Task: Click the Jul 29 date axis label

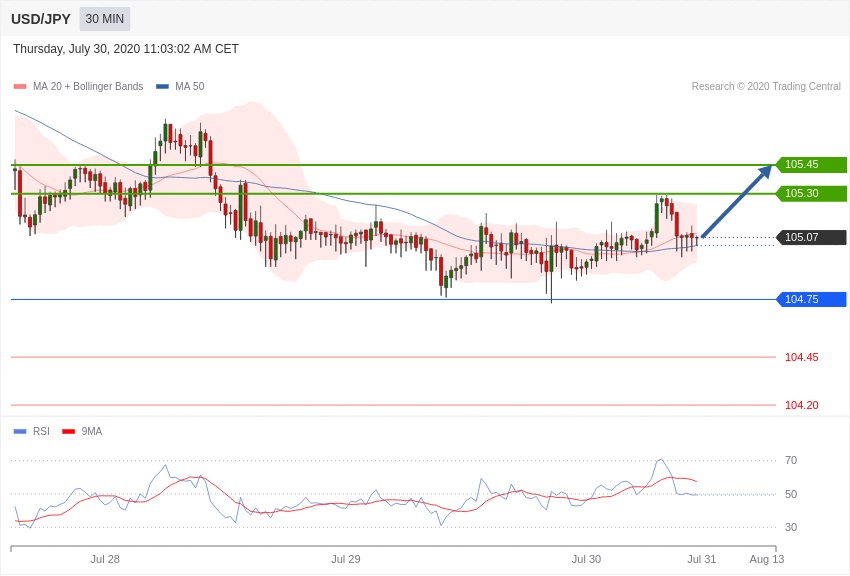Action: coord(346,559)
